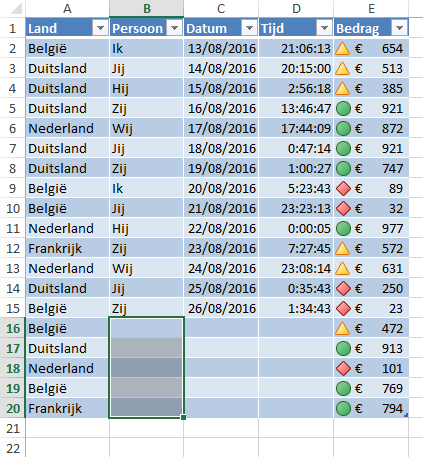Screen dimensions: 423x457
Task: Click the red diamond icon beside 89
Action: coord(343,189)
